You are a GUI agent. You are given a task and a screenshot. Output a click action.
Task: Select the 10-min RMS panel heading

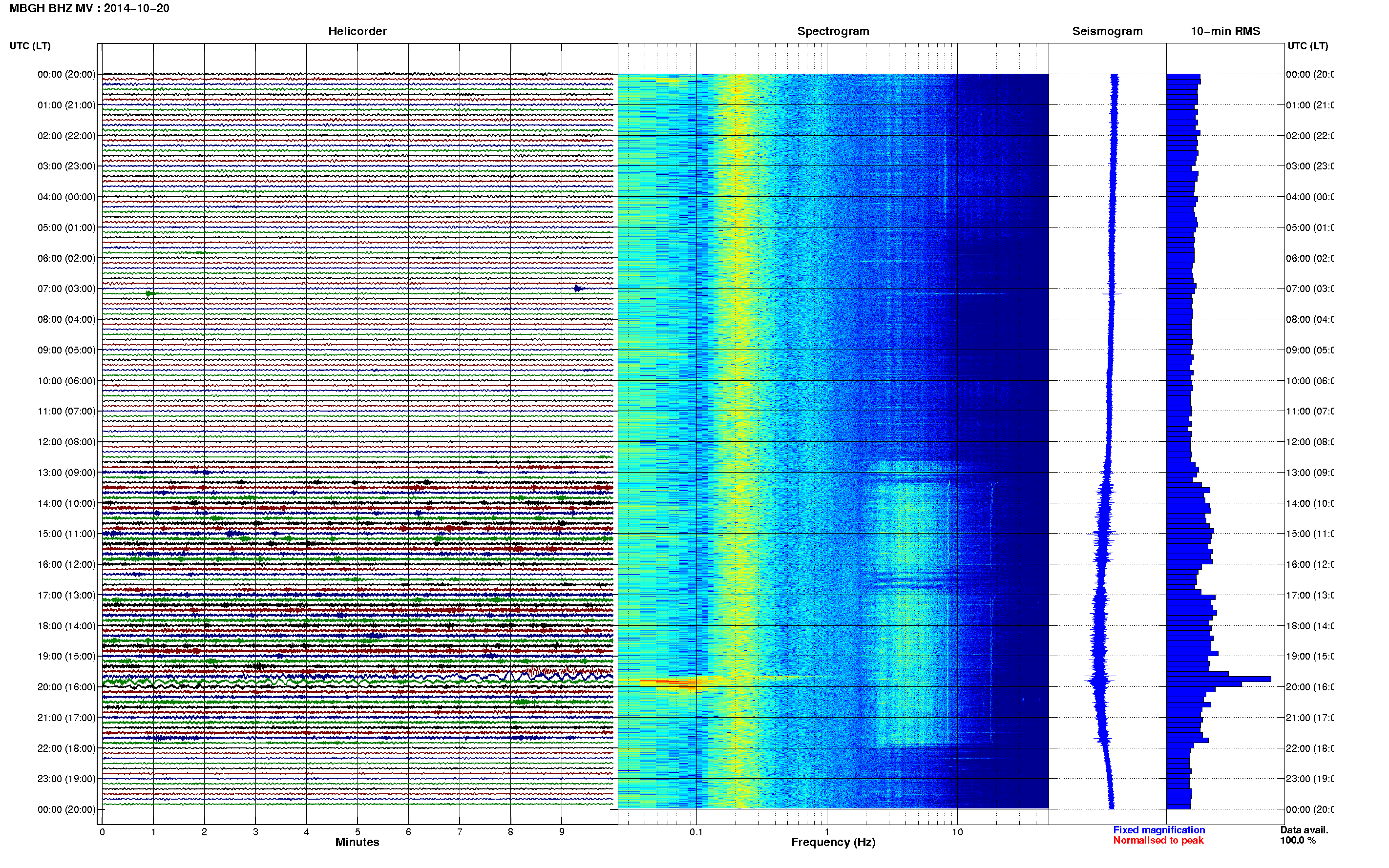[x=1225, y=32]
